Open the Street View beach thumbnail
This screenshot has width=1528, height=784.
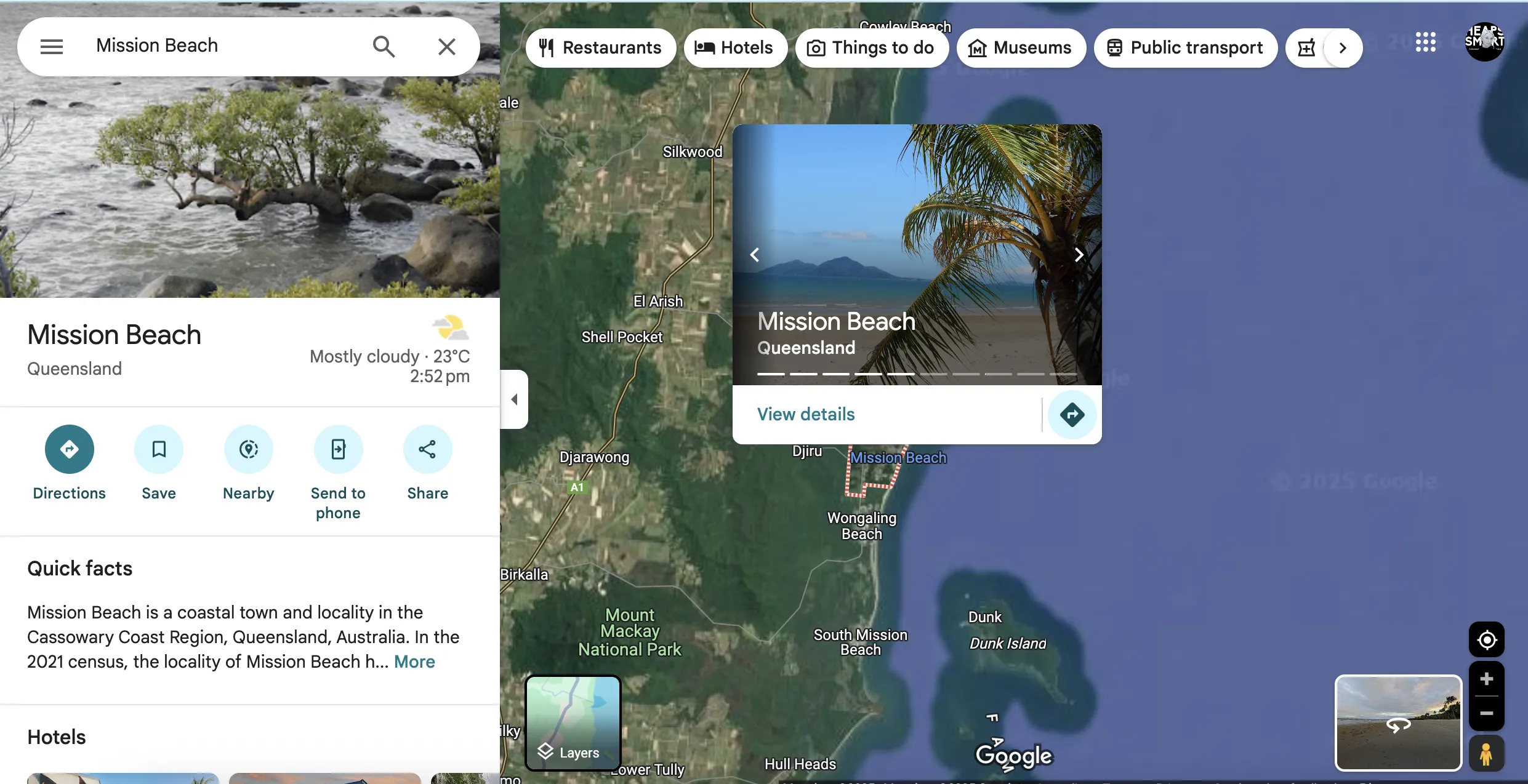pos(1398,723)
